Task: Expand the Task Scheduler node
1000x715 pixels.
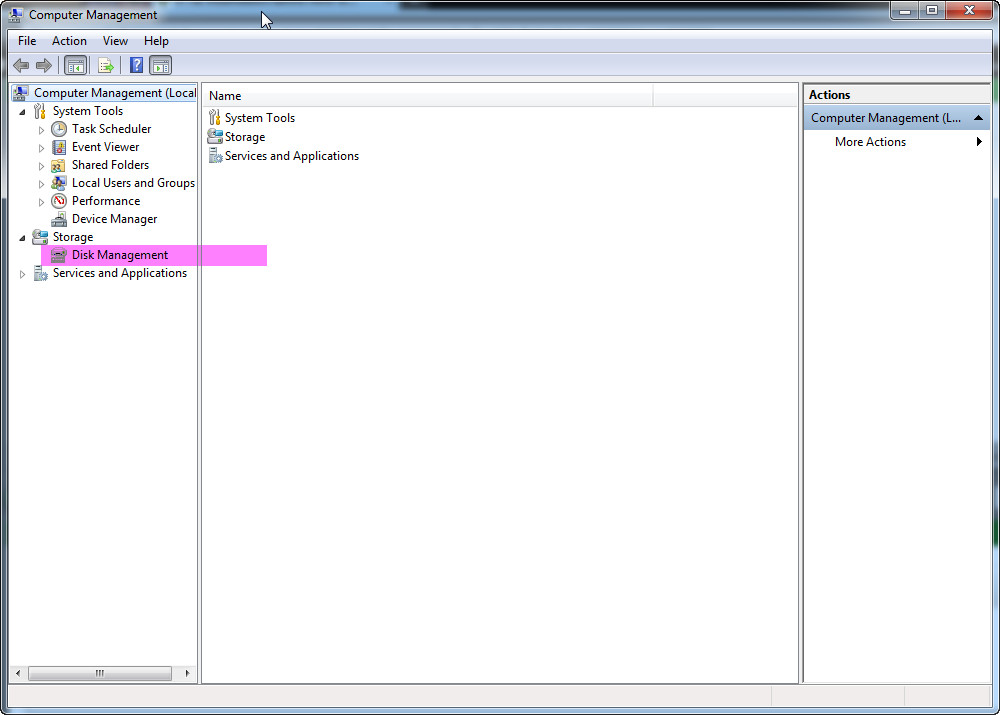Action: click(x=42, y=130)
